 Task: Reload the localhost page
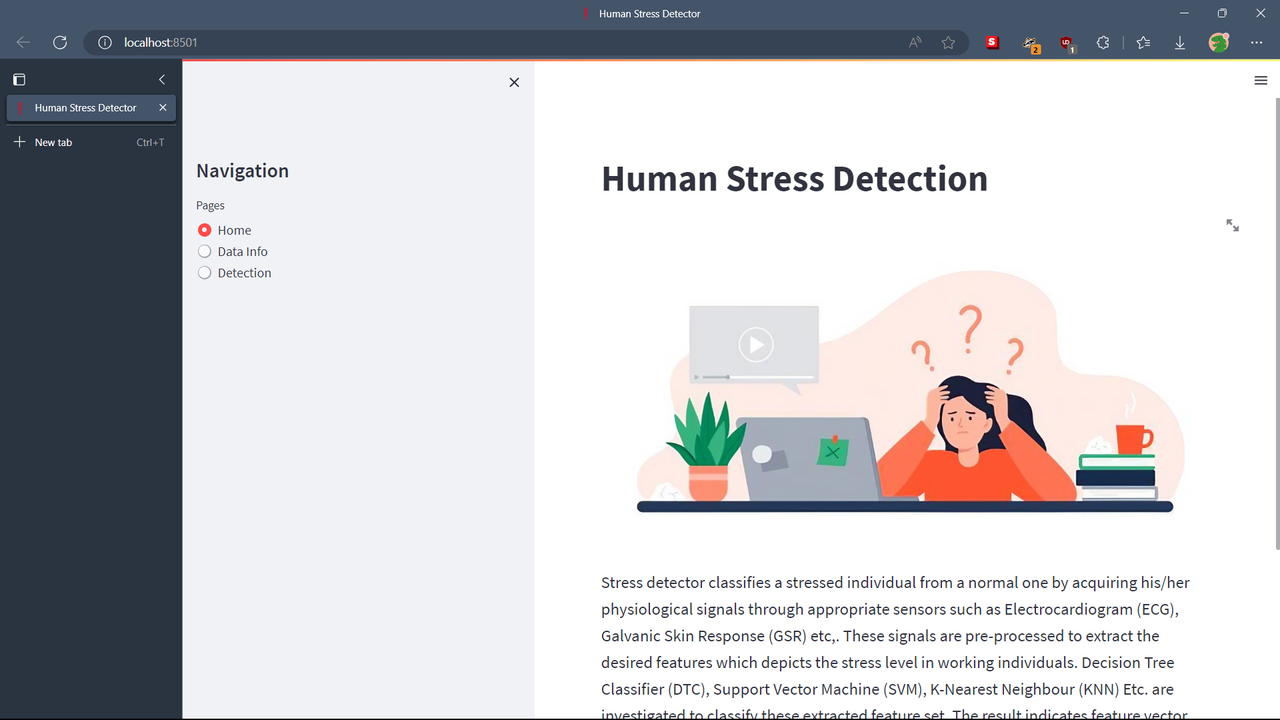(60, 43)
